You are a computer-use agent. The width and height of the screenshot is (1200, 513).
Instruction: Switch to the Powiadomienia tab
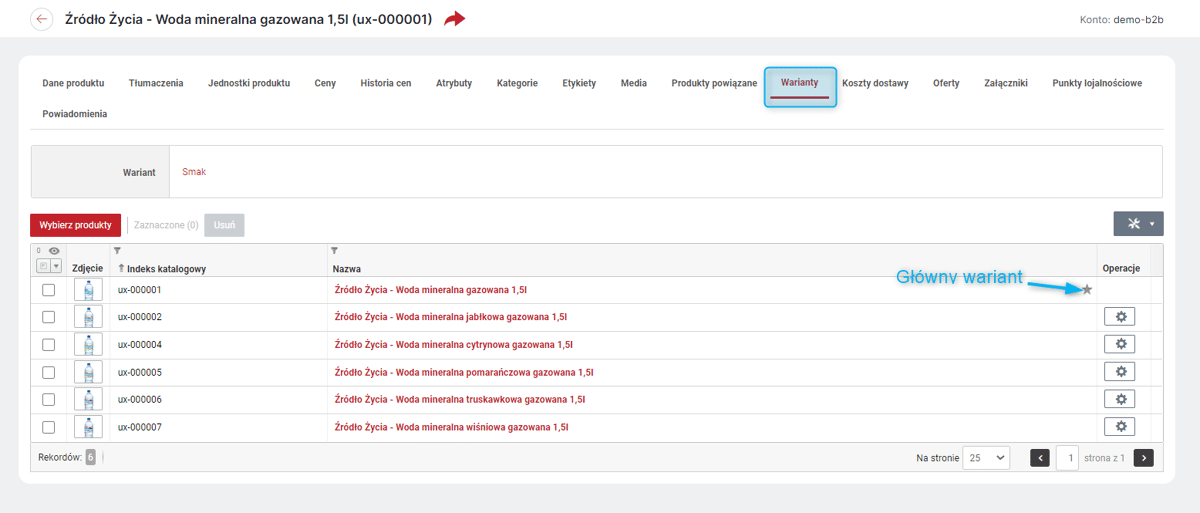click(75, 114)
